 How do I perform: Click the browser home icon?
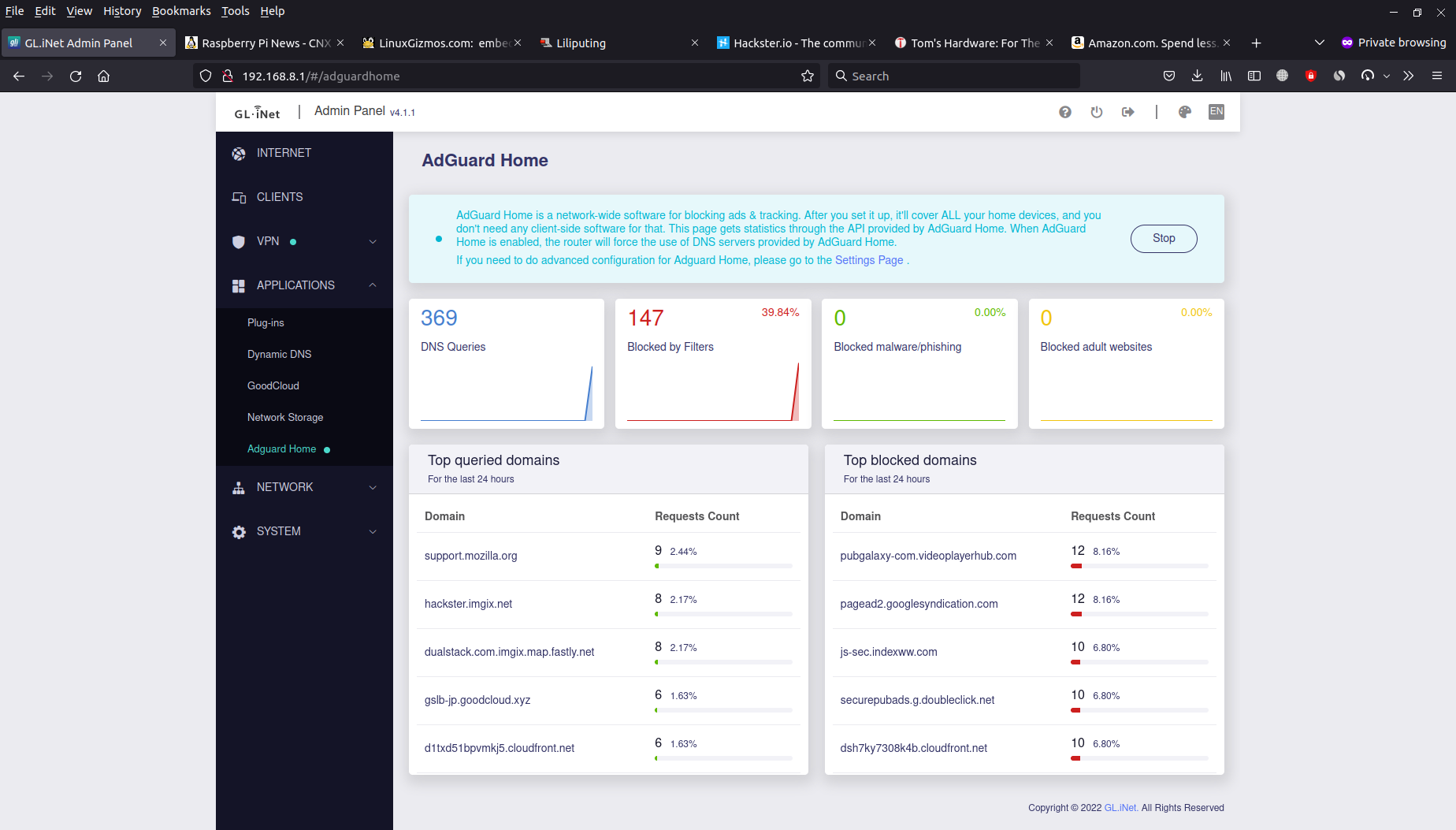pyautogui.click(x=104, y=76)
